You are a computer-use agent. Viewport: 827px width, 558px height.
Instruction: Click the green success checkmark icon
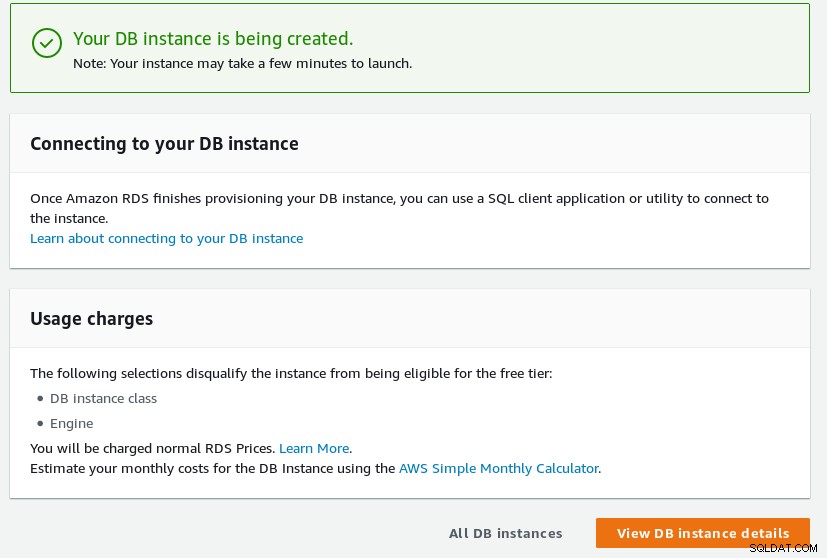(47, 43)
